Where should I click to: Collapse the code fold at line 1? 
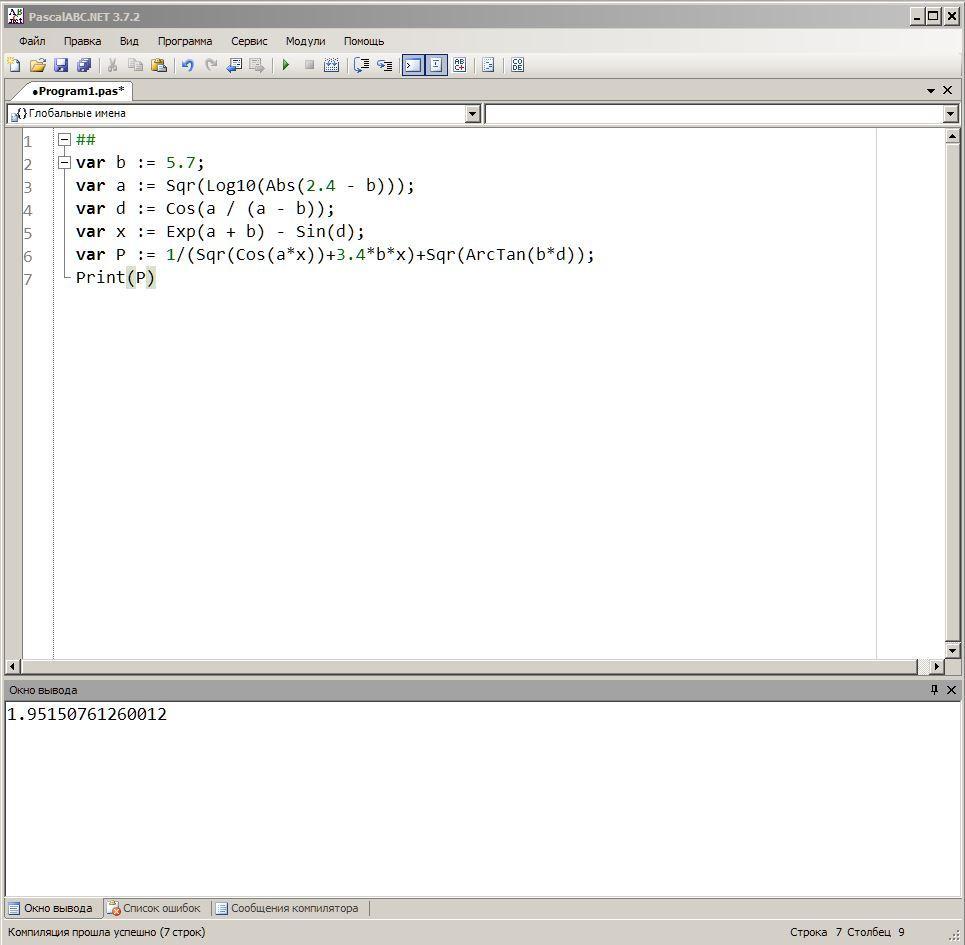tap(64, 140)
